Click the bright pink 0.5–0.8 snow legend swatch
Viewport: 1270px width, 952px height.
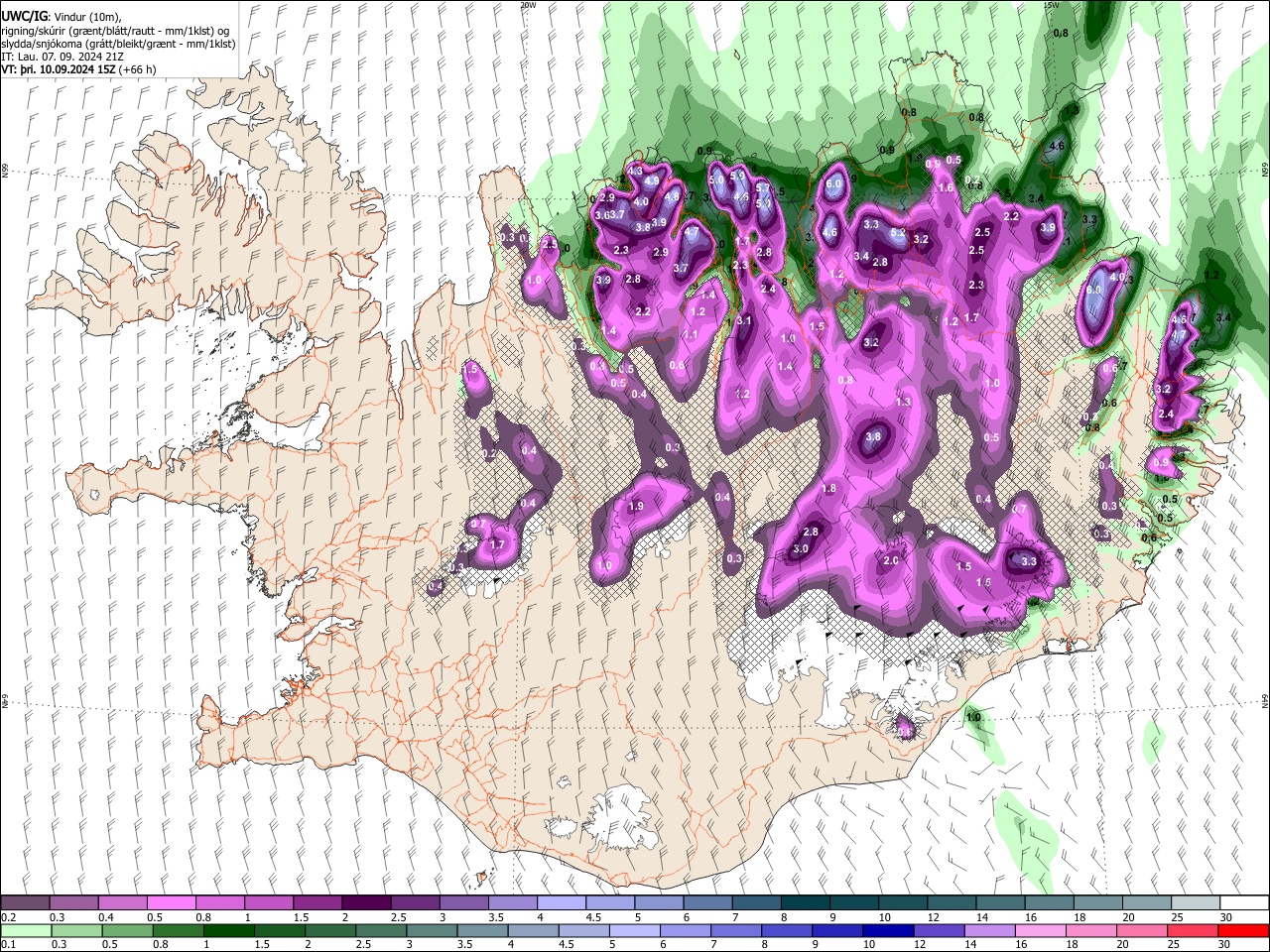[171, 903]
